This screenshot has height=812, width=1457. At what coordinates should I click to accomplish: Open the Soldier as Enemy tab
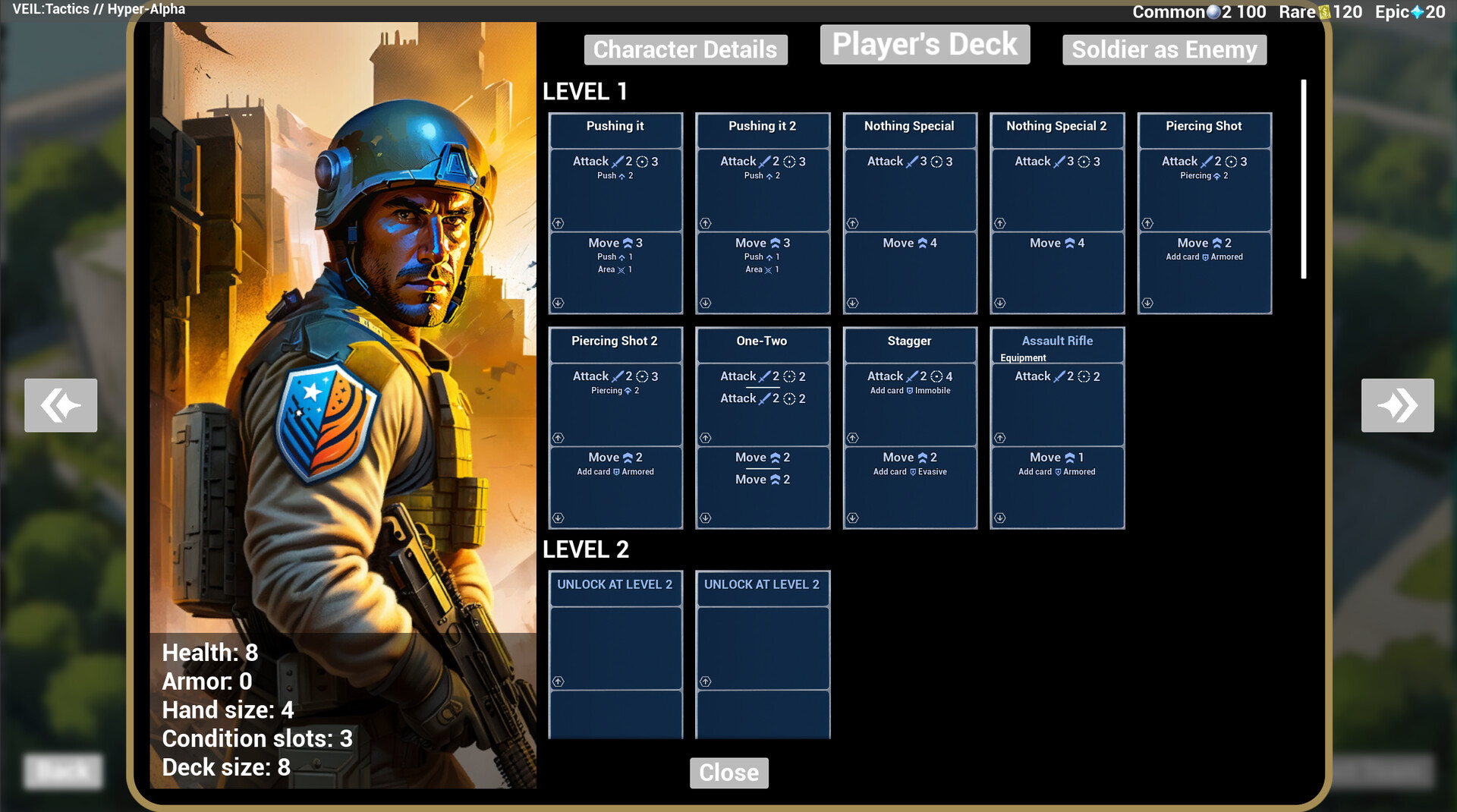1164,49
